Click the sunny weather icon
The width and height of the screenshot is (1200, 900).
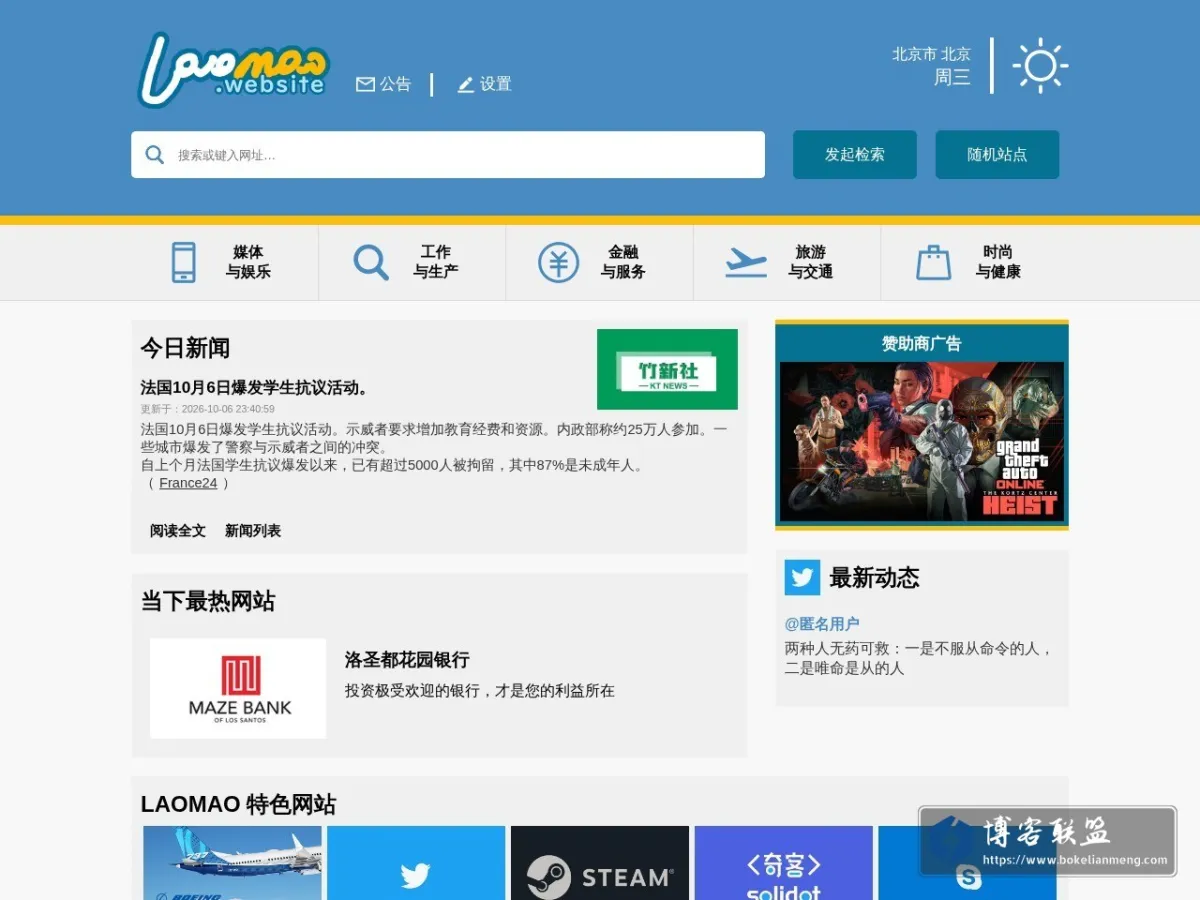coord(1040,66)
